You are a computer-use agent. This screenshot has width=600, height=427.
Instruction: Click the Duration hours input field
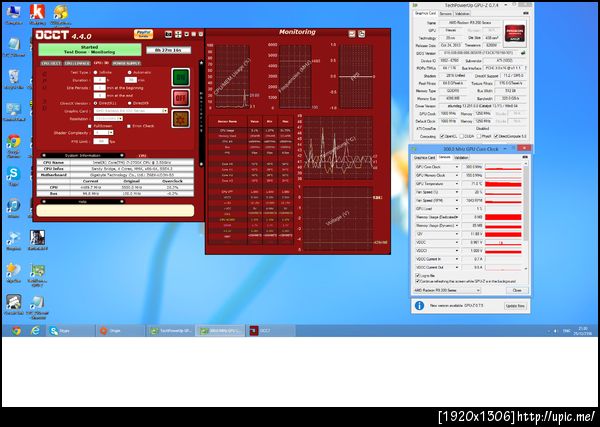99,80
